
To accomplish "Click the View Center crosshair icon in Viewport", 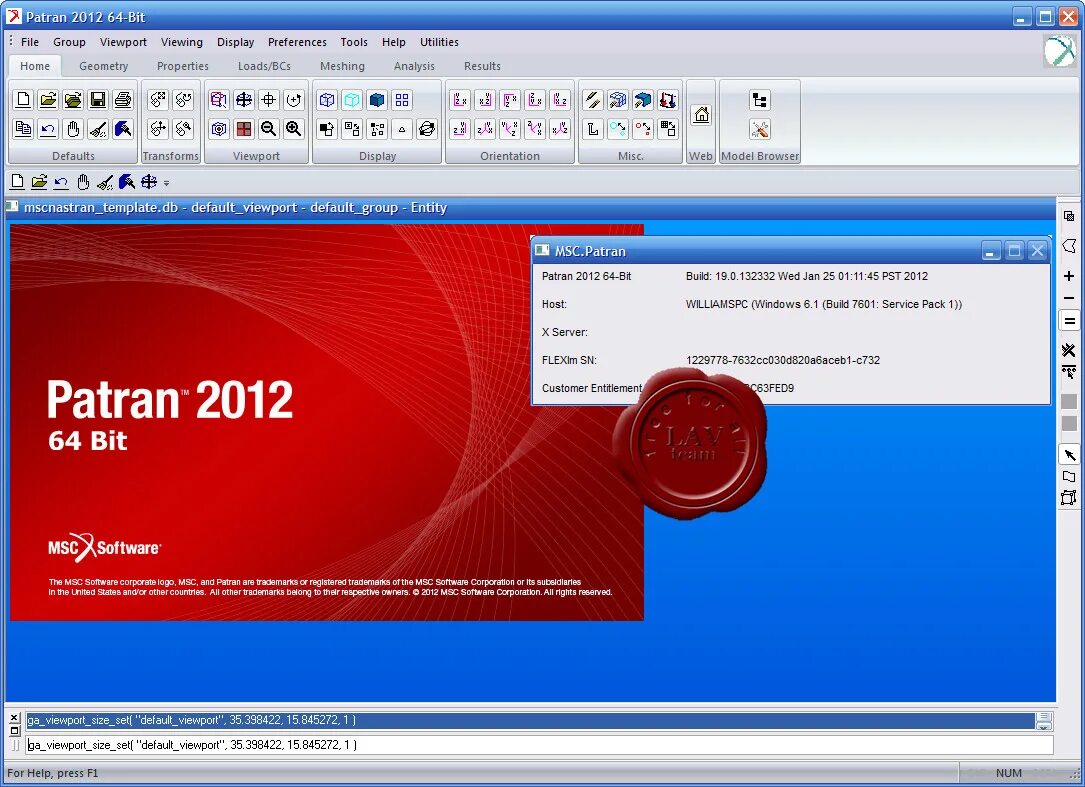I will click(x=268, y=100).
